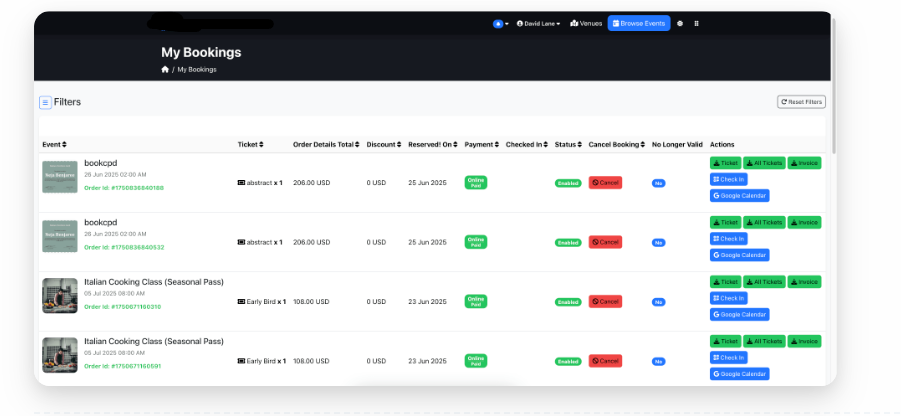Add first bookcpd booking to Google Calendar
Screen dimensions: 901x416
coord(739,196)
